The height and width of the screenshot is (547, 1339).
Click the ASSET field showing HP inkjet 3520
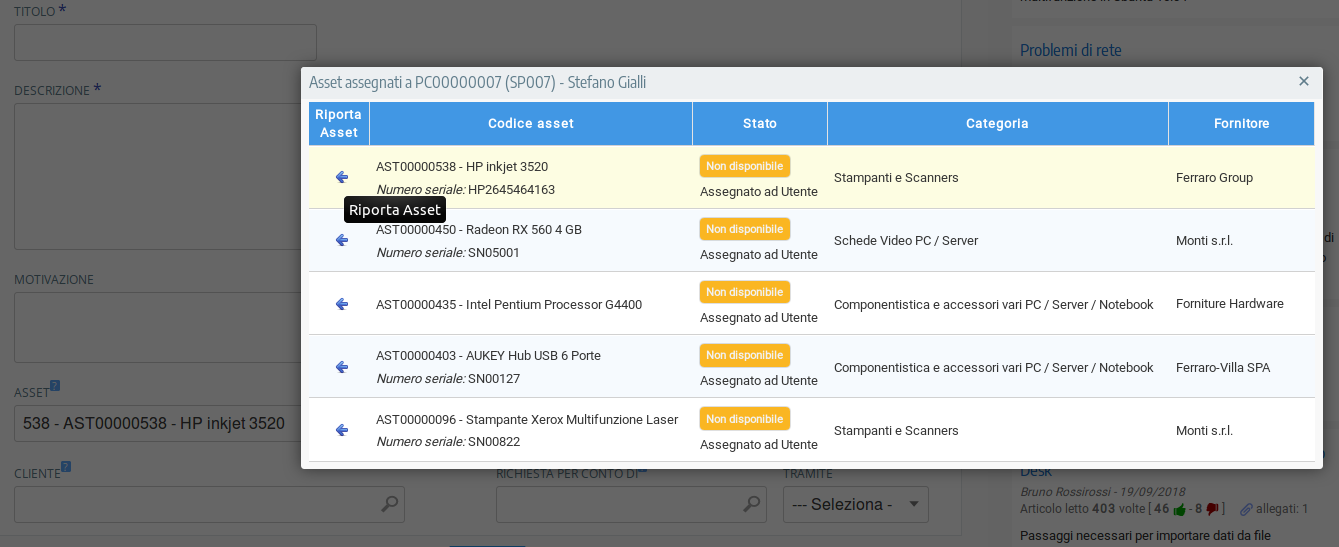pos(158,423)
